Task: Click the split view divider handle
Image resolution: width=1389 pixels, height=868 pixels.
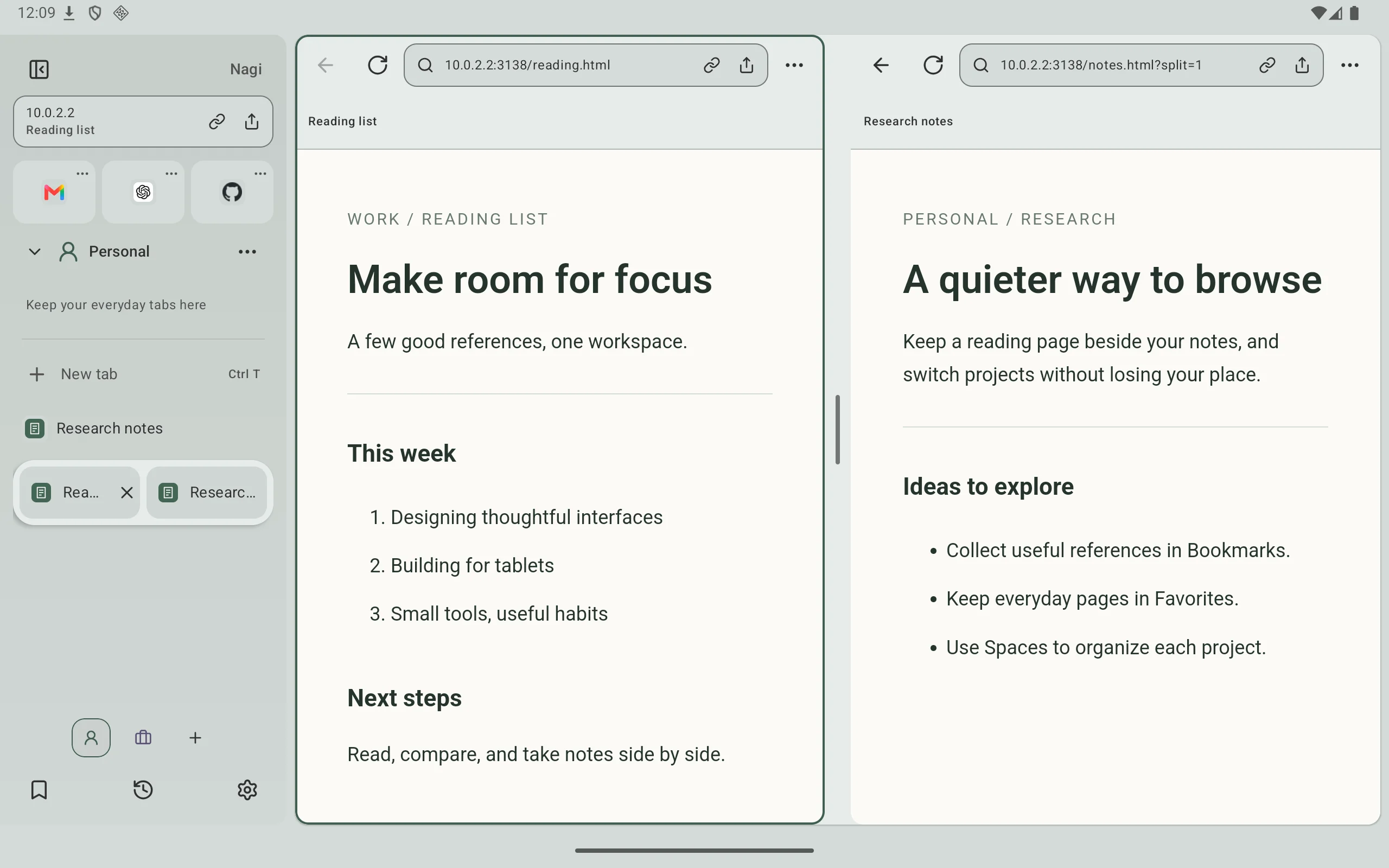Action: click(x=837, y=430)
